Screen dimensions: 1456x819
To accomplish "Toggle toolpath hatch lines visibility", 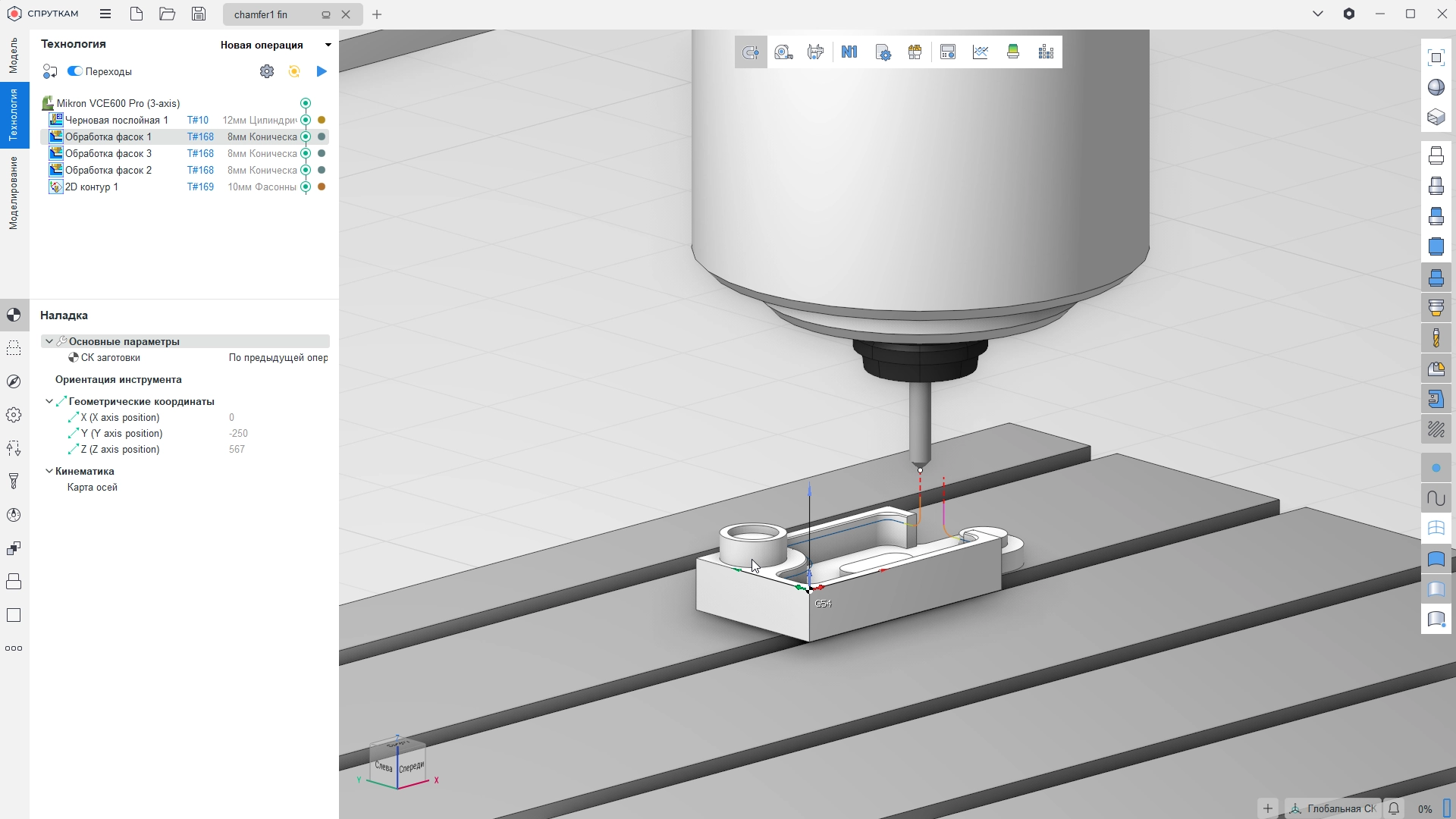I will (1436, 430).
